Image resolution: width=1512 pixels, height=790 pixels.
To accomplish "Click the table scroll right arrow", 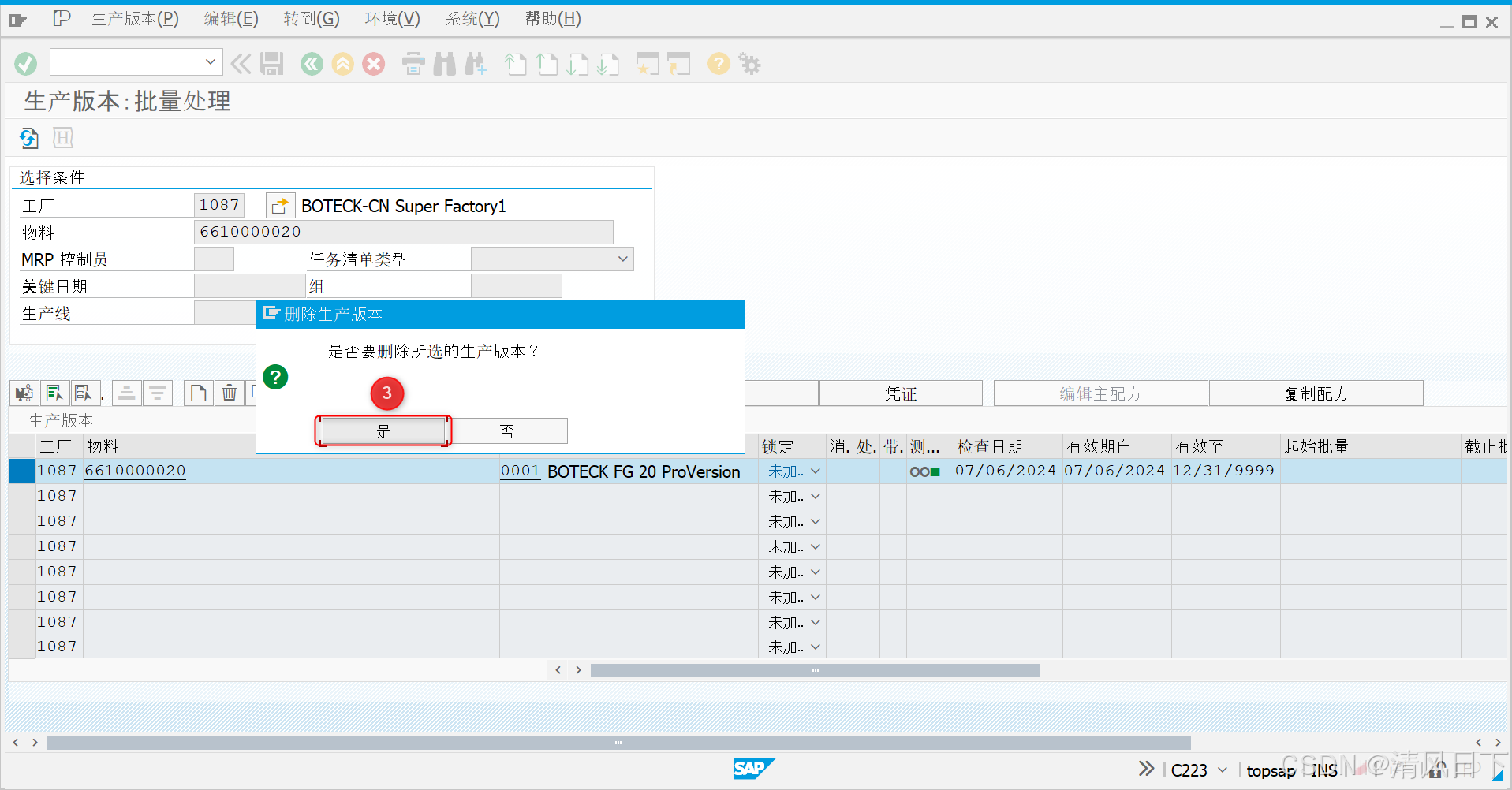I will click(578, 670).
